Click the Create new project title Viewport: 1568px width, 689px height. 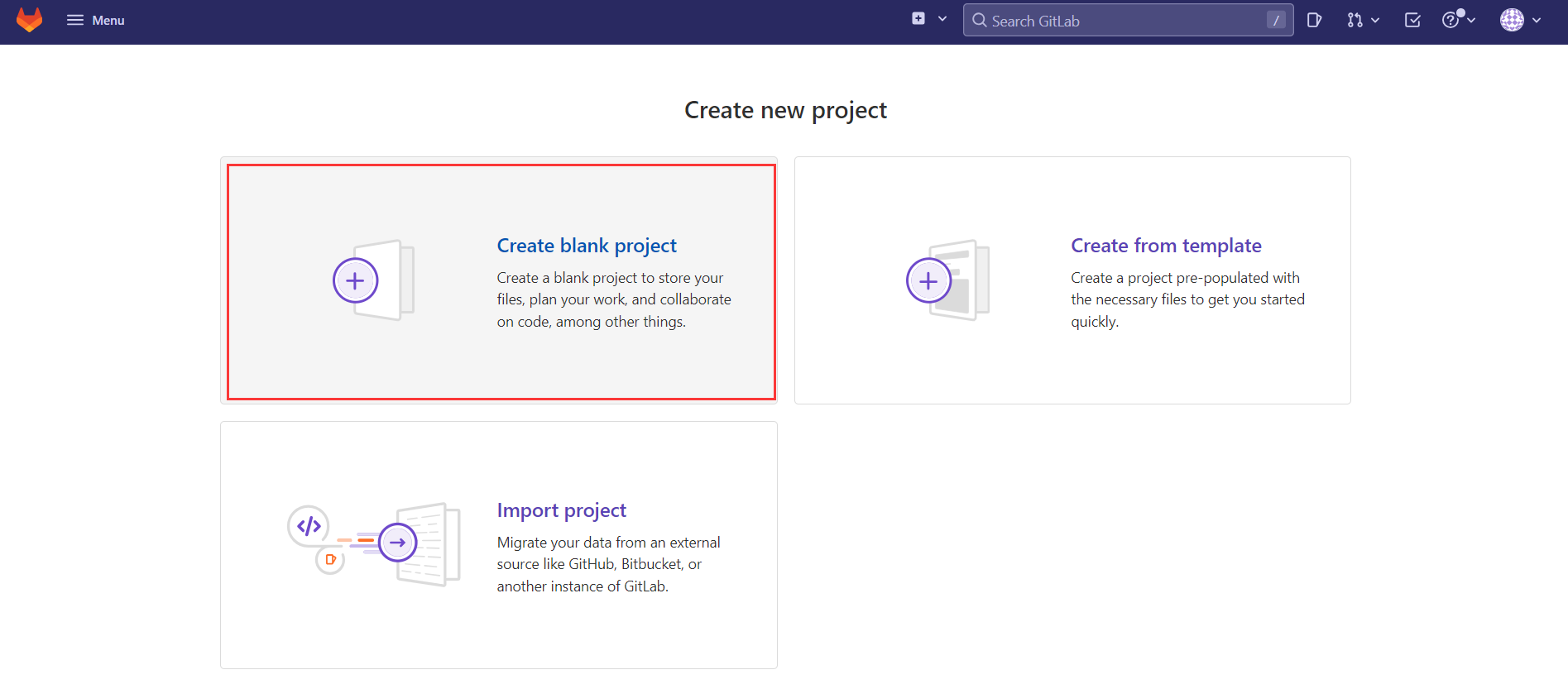(785, 110)
